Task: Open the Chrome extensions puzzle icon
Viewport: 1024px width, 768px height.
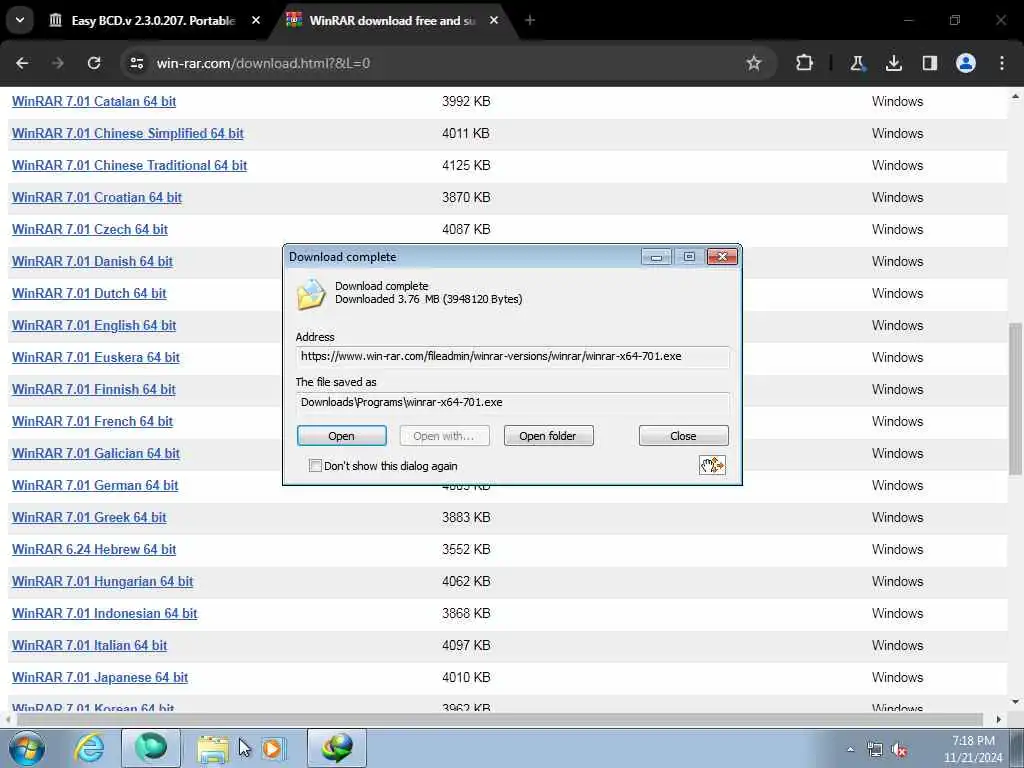Action: click(805, 63)
